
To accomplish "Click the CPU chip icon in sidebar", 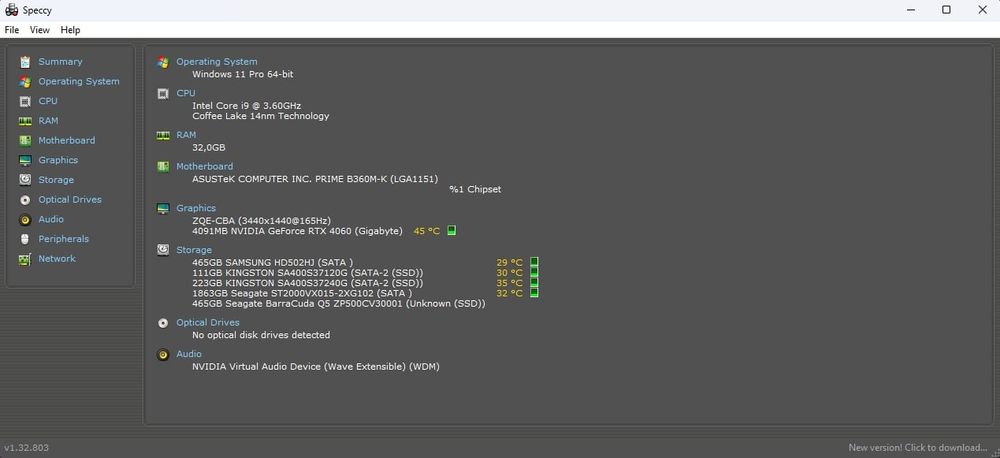I will (x=25, y=101).
